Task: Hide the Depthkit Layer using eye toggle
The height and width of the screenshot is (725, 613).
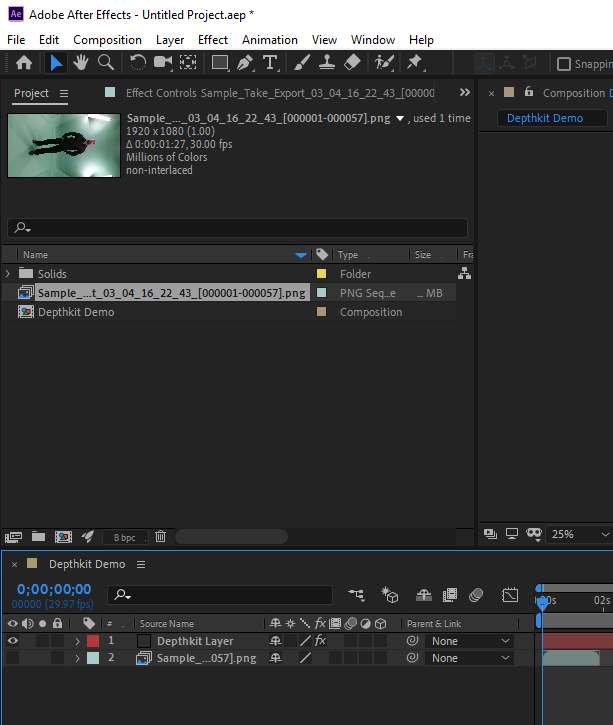Action: tap(13, 641)
